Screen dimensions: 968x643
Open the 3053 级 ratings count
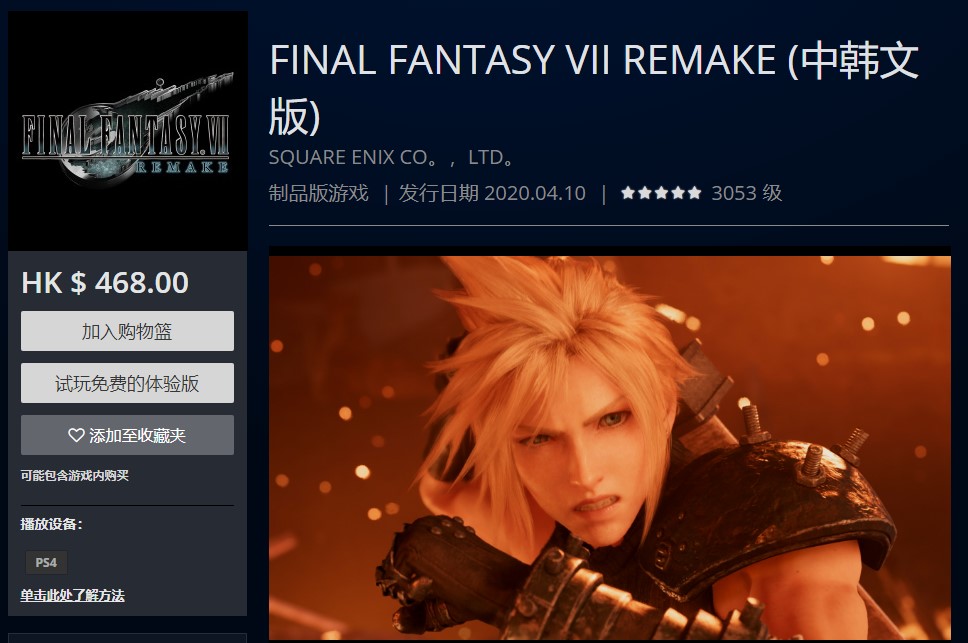click(746, 193)
